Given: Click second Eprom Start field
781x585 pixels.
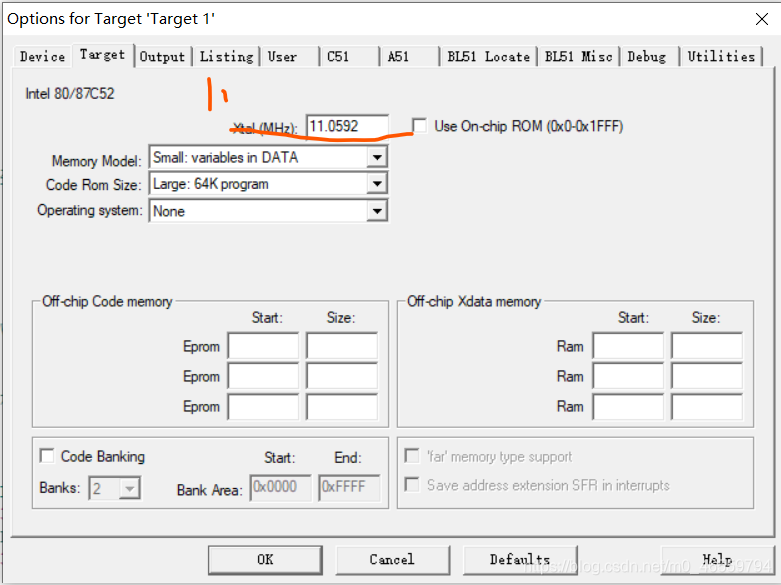Looking at the screenshot, I should pos(263,376).
